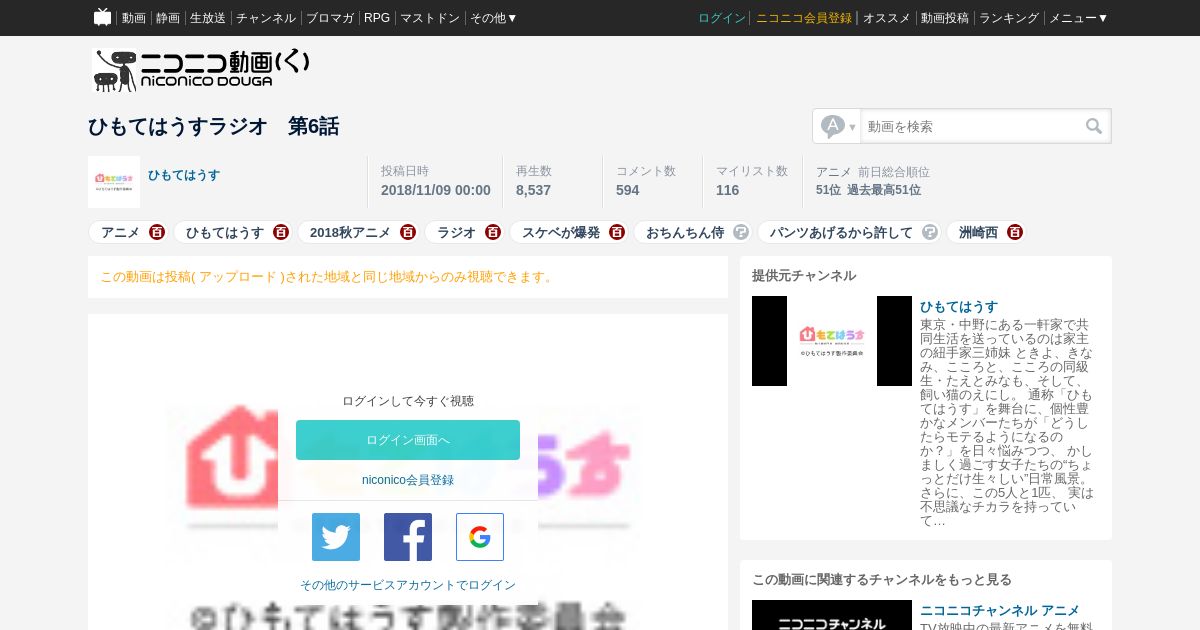Open the 静画 menu item
Screen dimensions: 1200x630
168,18
